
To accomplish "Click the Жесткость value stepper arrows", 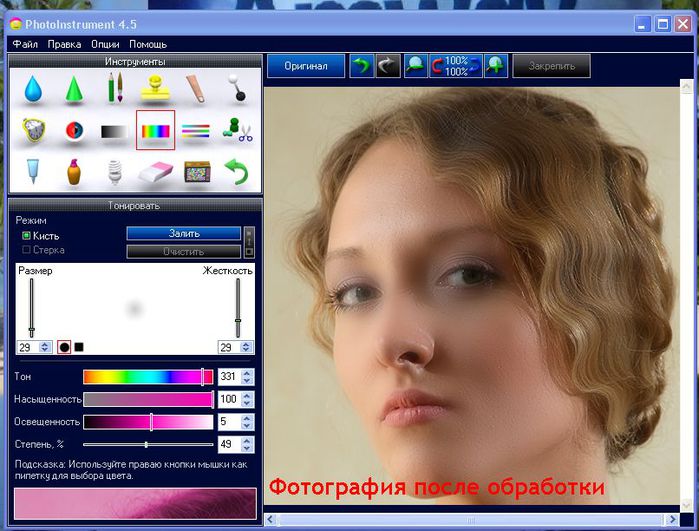I will tap(246, 347).
